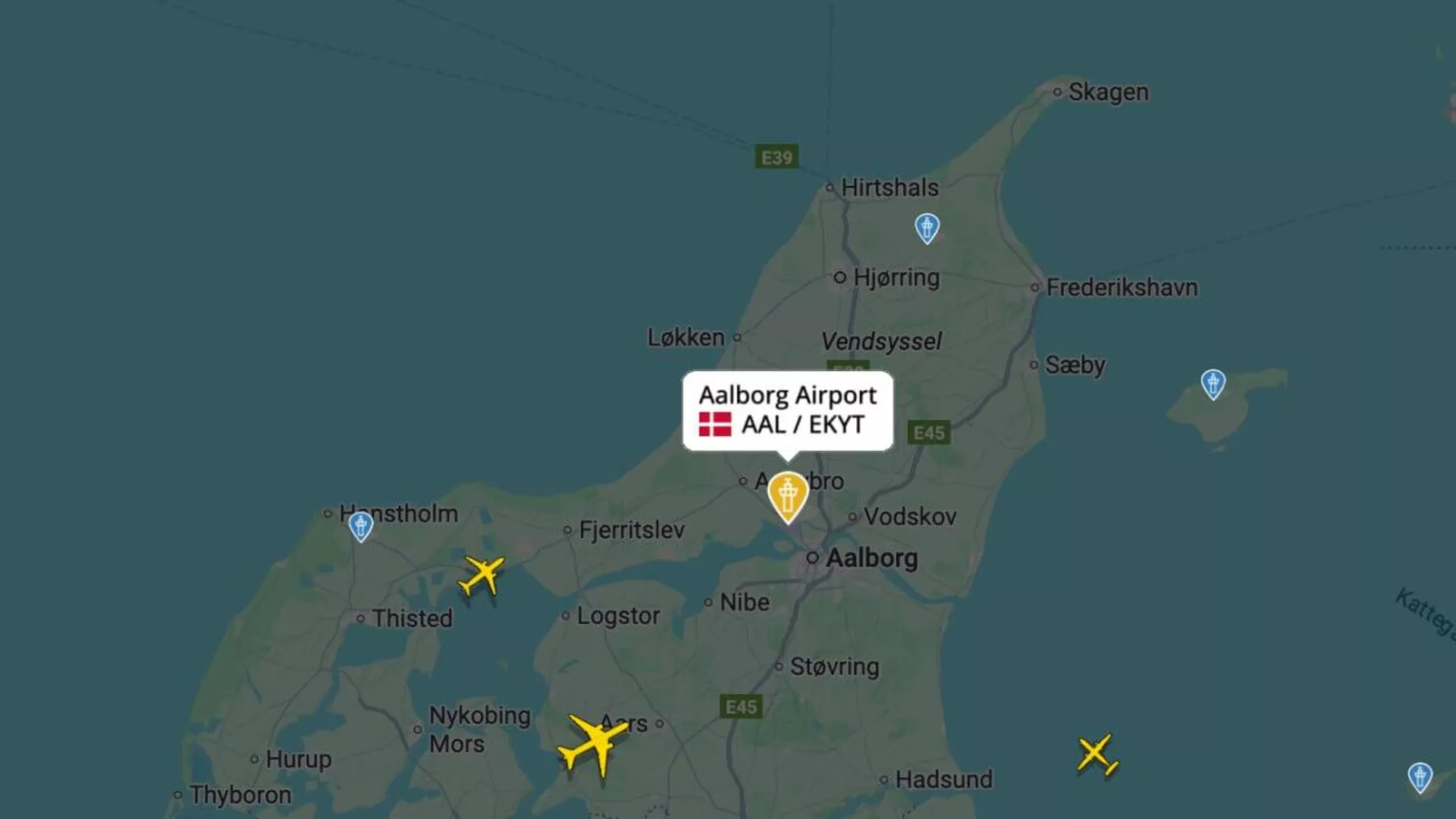Select the yellow Aalborg Airport pin
The width and height of the screenshot is (1456, 819).
[x=788, y=497]
